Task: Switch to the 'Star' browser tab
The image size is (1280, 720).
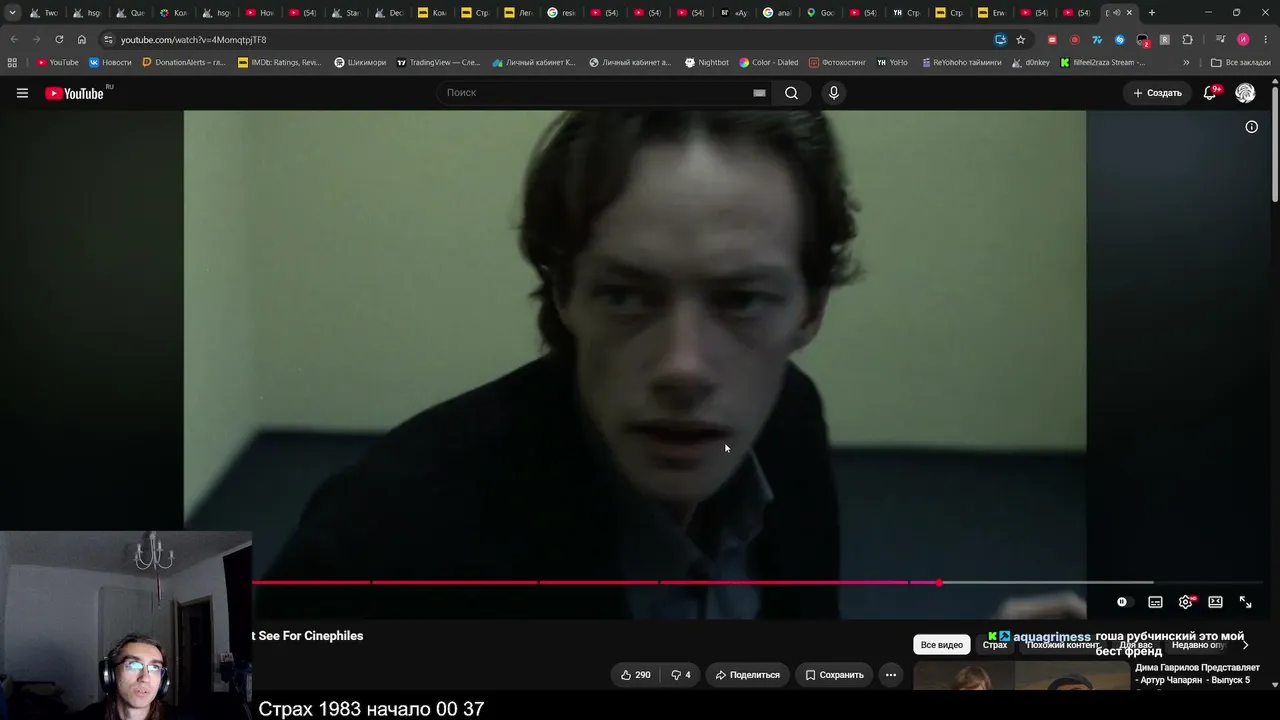Action: tap(345, 13)
